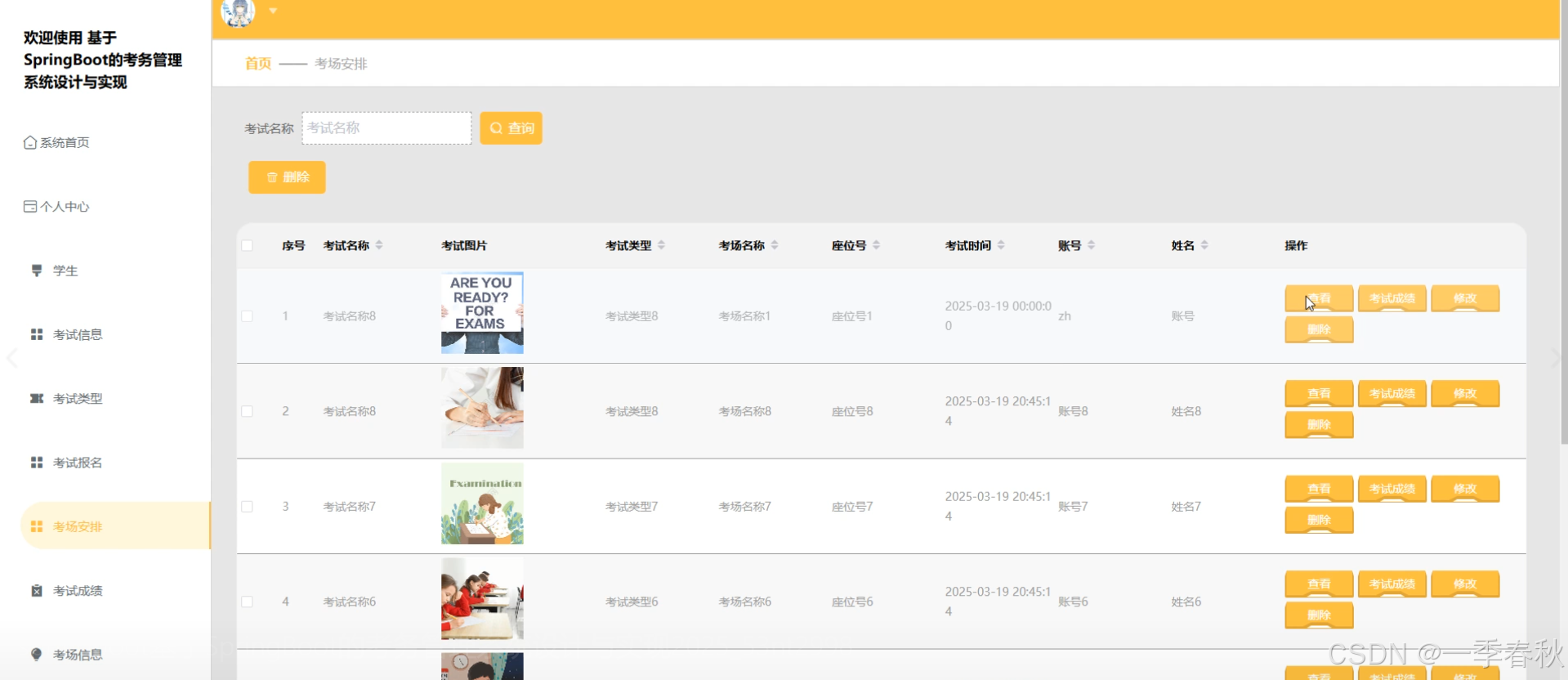Open the Examination illustration thumbnail
This screenshot has width=1568, height=680.
pyautogui.click(x=482, y=503)
